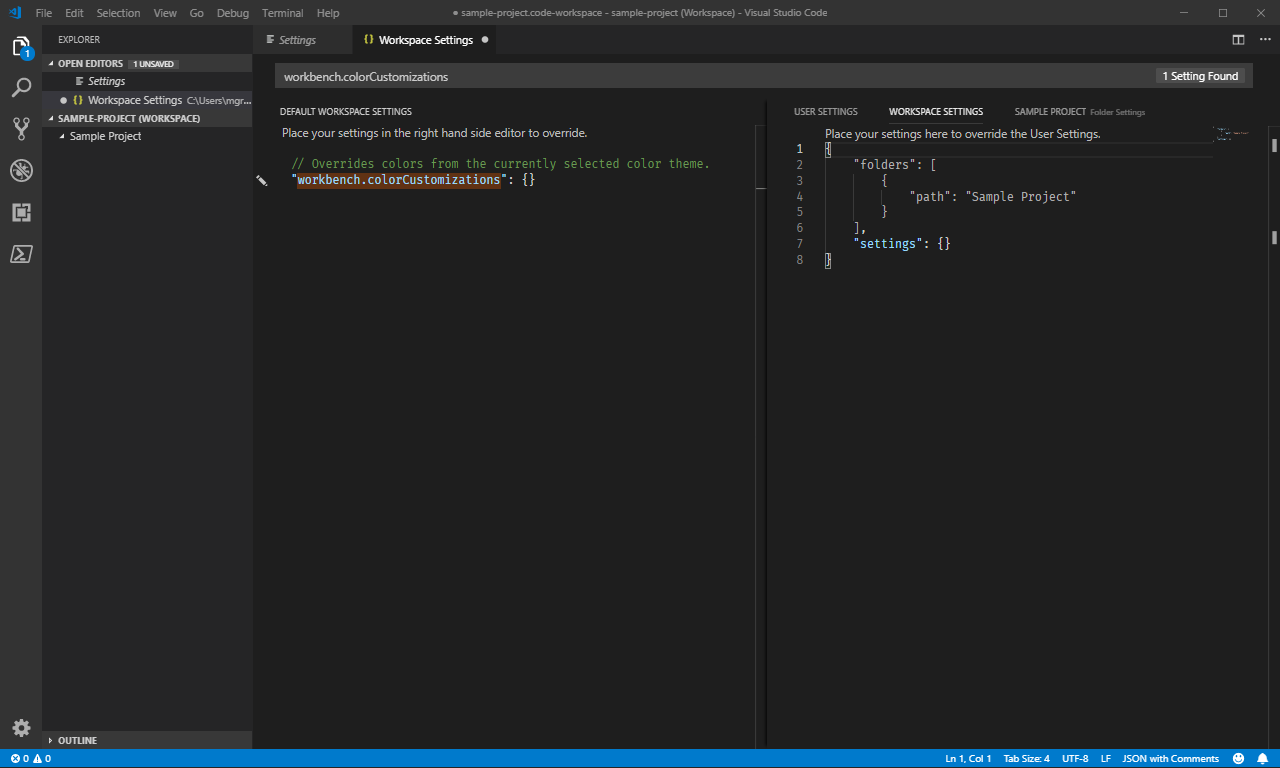
Task: Collapse the Open Editors section
Action: [146, 63]
